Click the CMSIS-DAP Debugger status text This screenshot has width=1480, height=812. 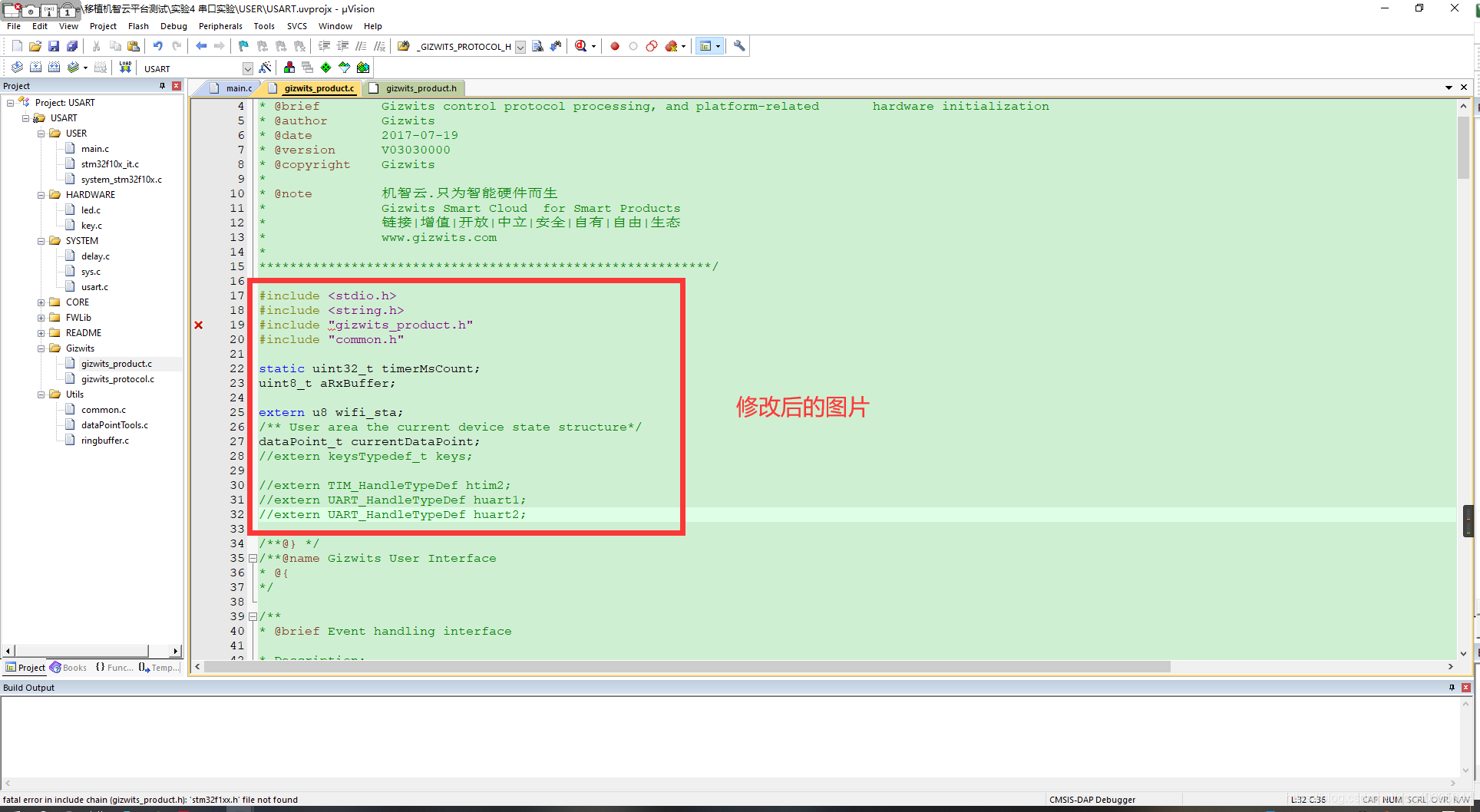pos(1092,800)
